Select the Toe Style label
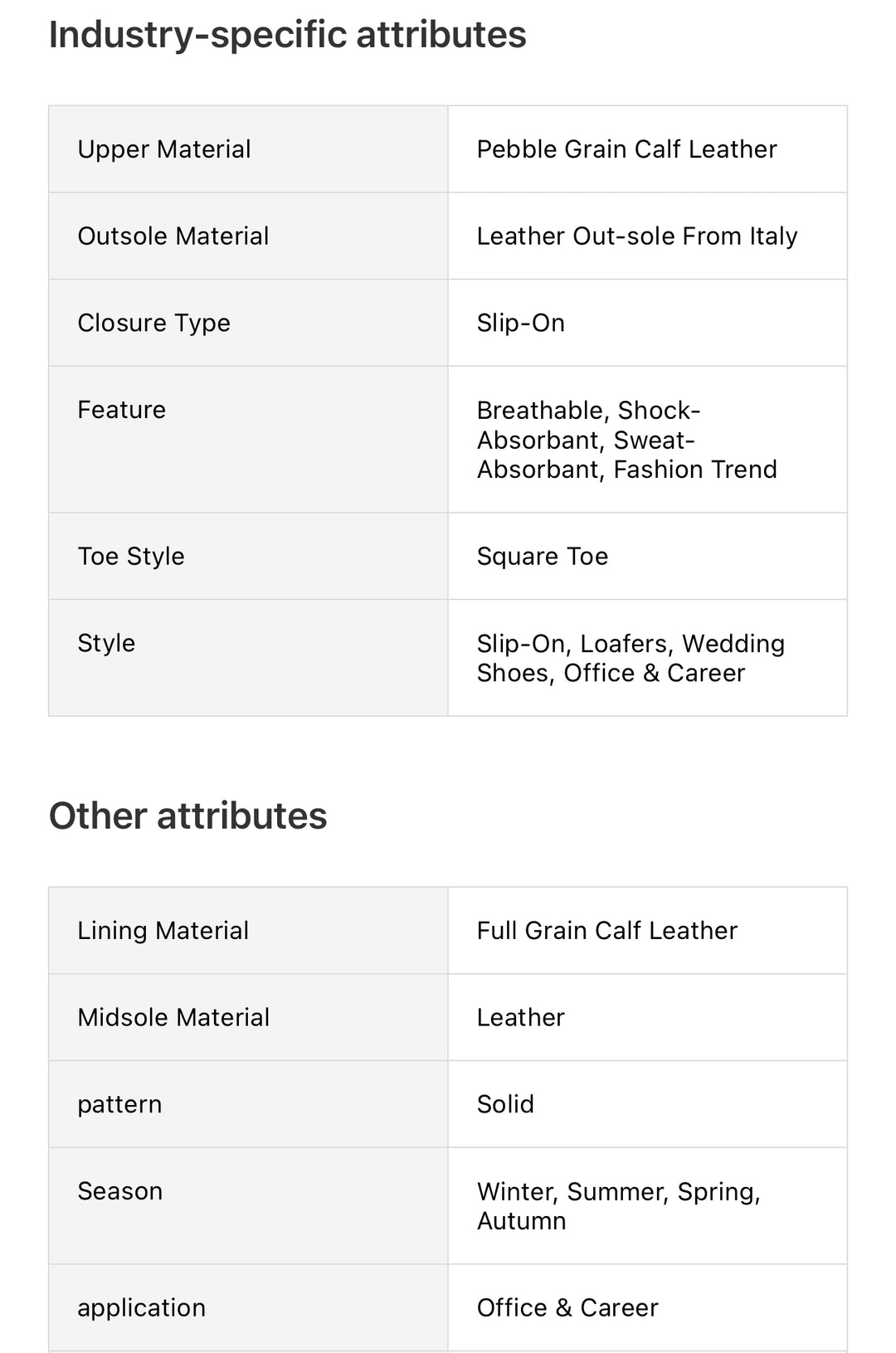Viewport: 896px width, 1353px height. point(131,557)
